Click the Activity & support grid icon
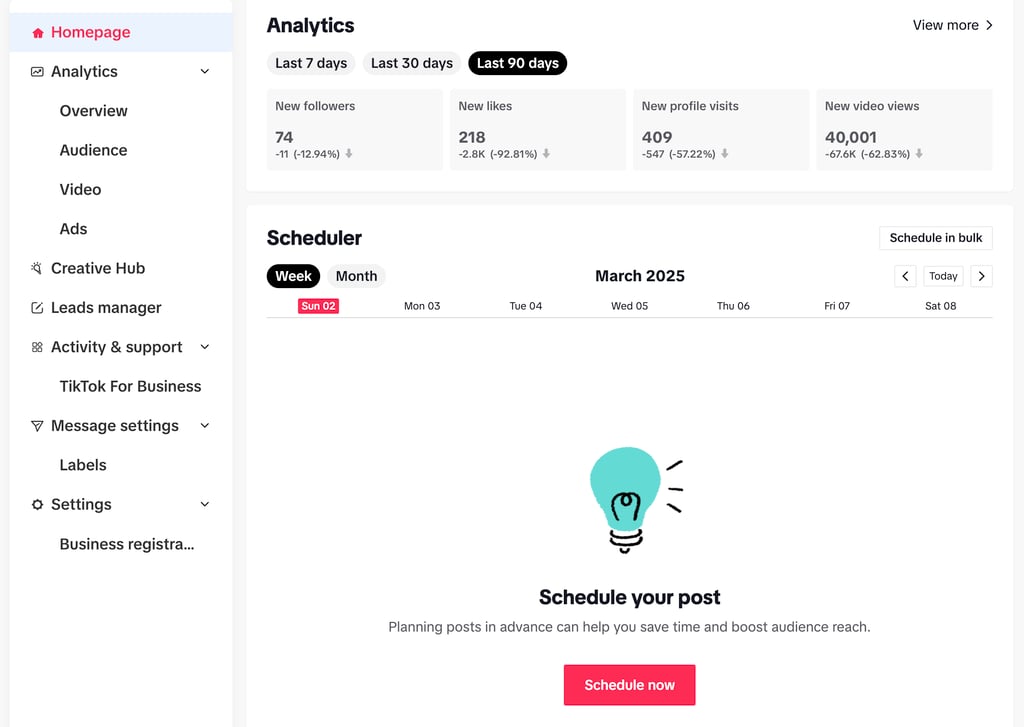The image size is (1024, 727). (x=37, y=347)
